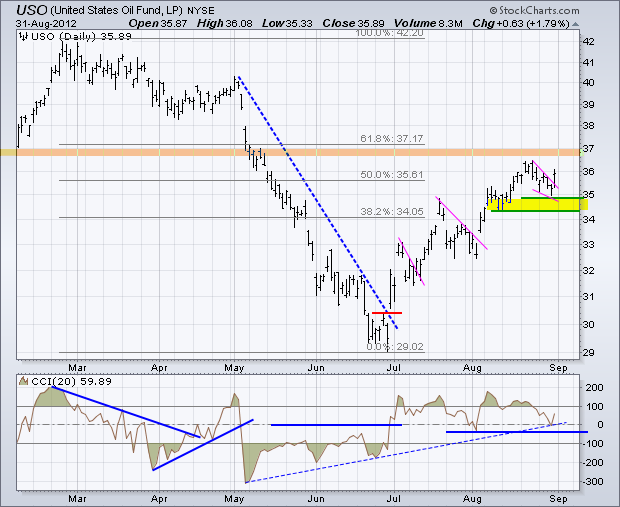Click the USO ticker symbol title
This screenshot has height=507, width=620.
coord(32,10)
